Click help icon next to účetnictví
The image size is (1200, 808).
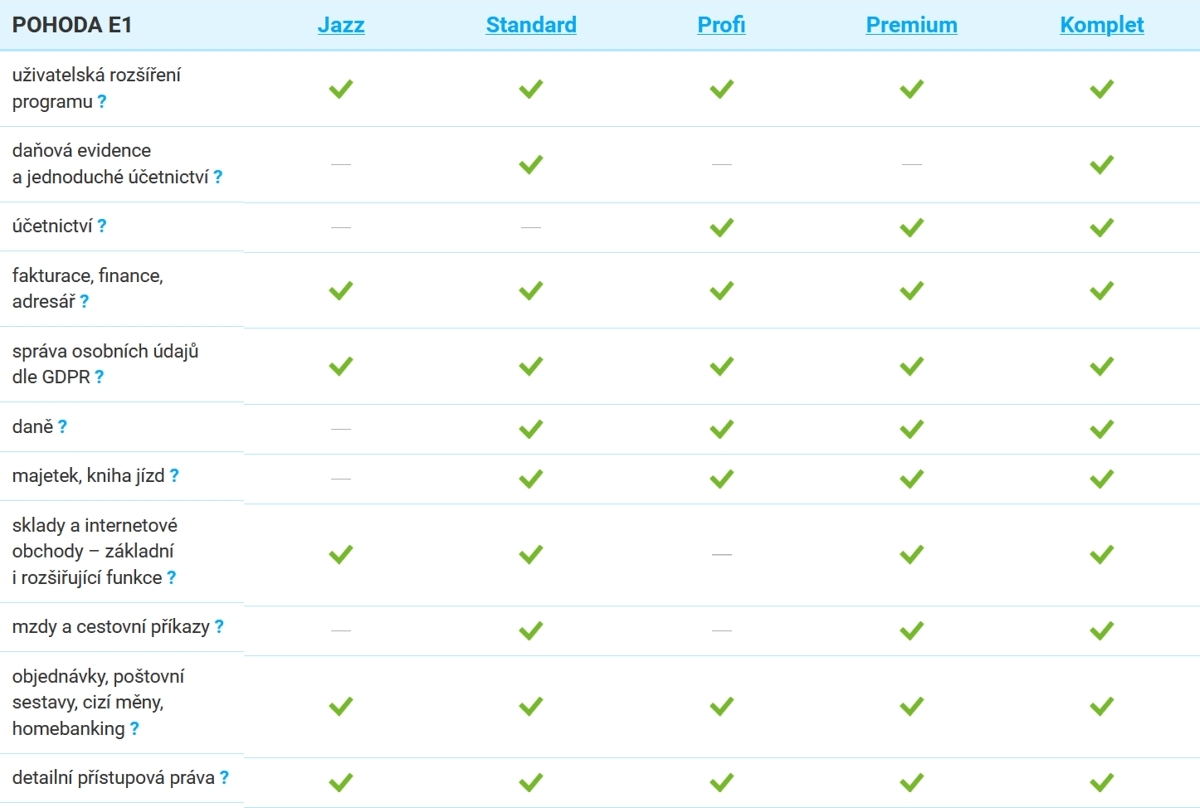click(x=102, y=227)
